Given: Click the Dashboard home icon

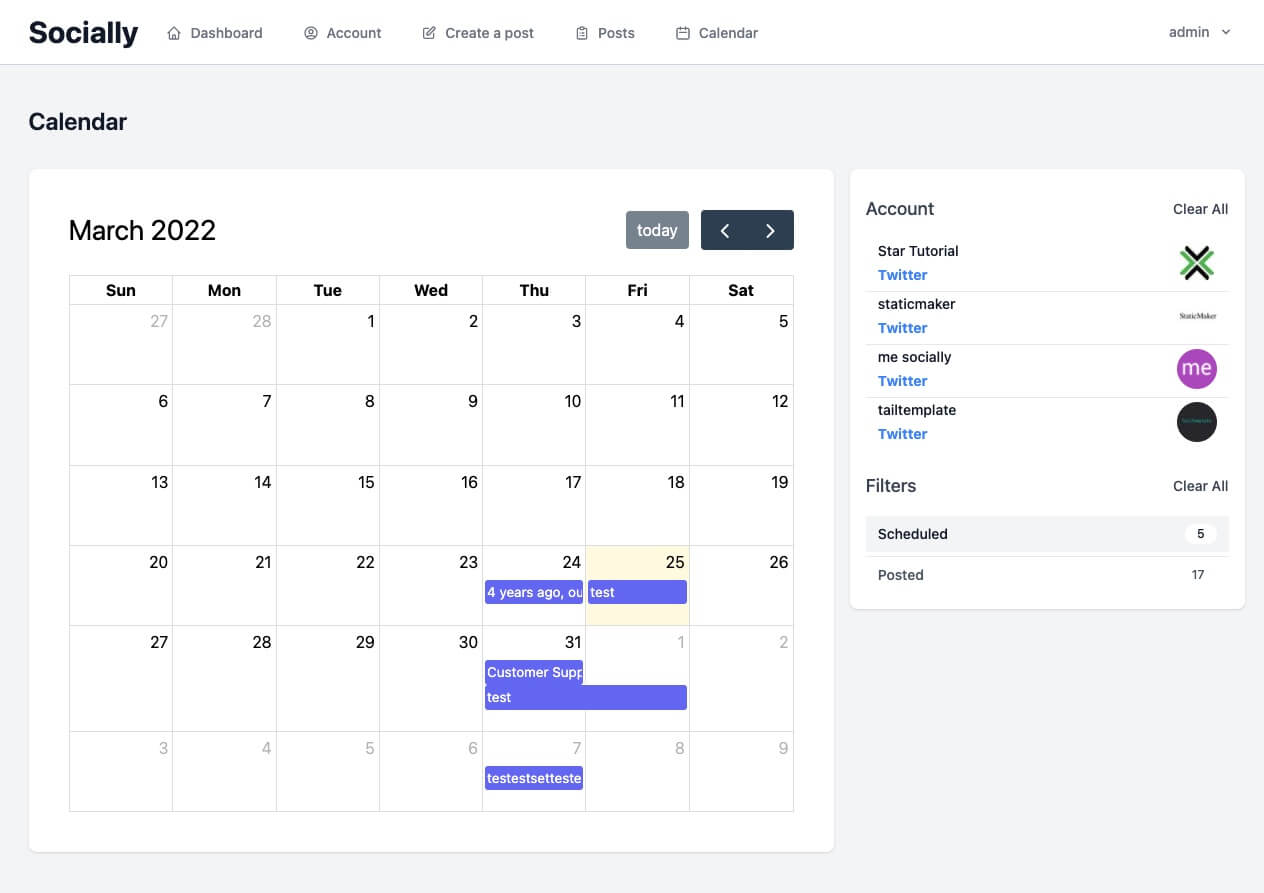Looking at the screenshot, I should pos(174,33).
